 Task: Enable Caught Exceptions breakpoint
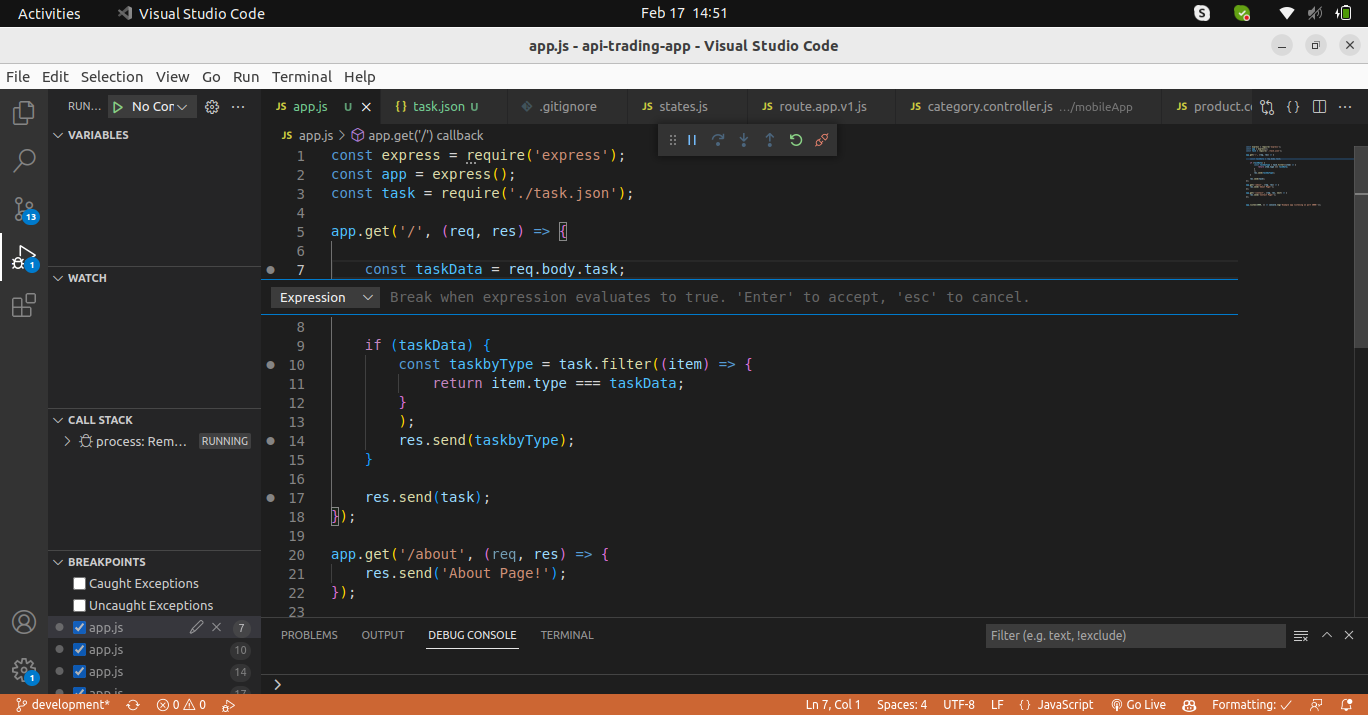tap(80, 584)
